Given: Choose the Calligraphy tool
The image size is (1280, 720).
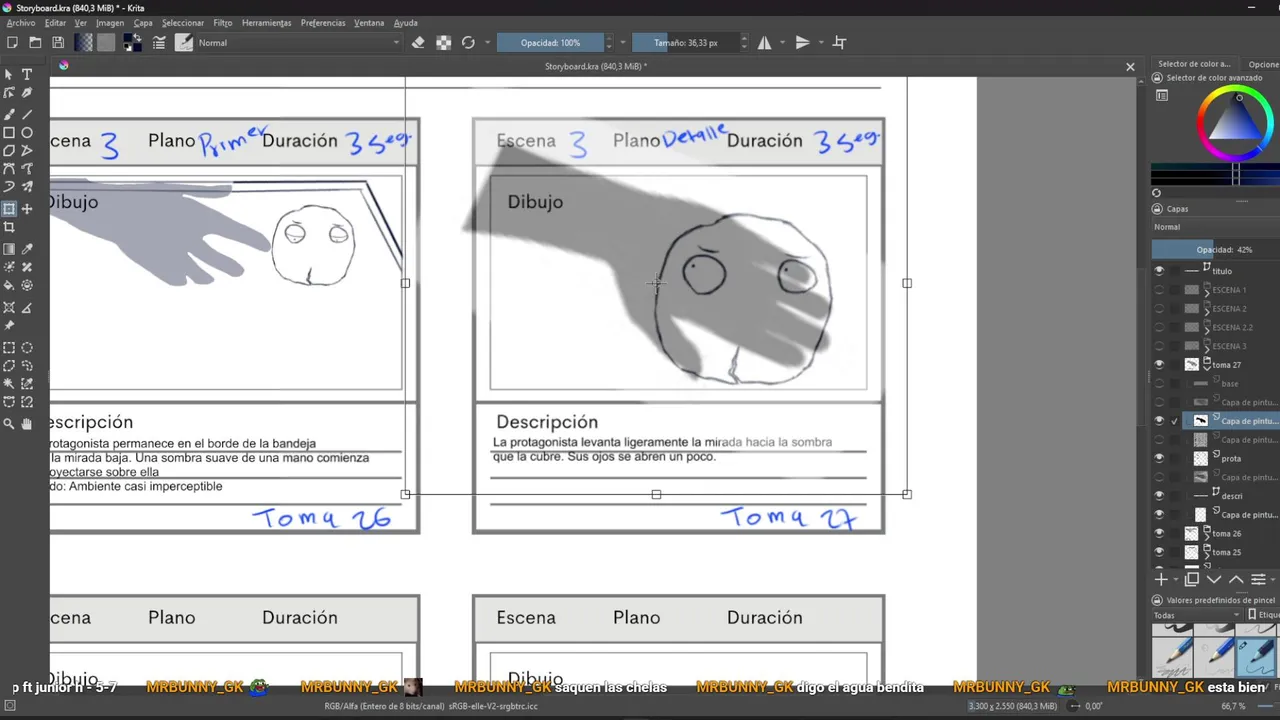Looking at the screenshot, I should [x=27, y=93].
